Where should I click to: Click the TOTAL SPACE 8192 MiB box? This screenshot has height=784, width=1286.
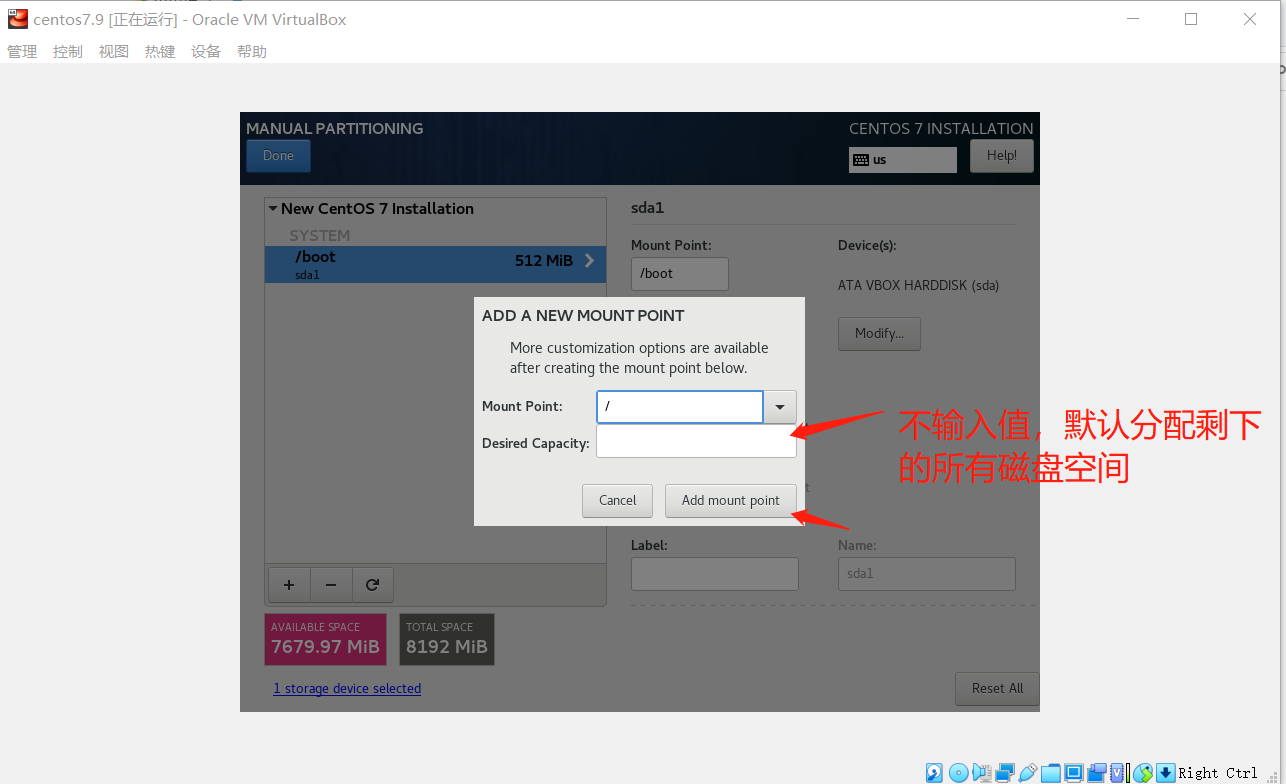coord(447,639)
